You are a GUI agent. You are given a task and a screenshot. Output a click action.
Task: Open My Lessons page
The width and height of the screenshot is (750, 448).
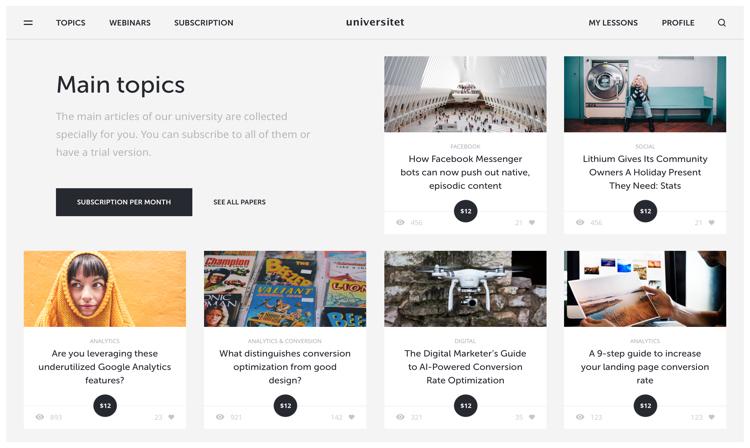coord(613,22)
